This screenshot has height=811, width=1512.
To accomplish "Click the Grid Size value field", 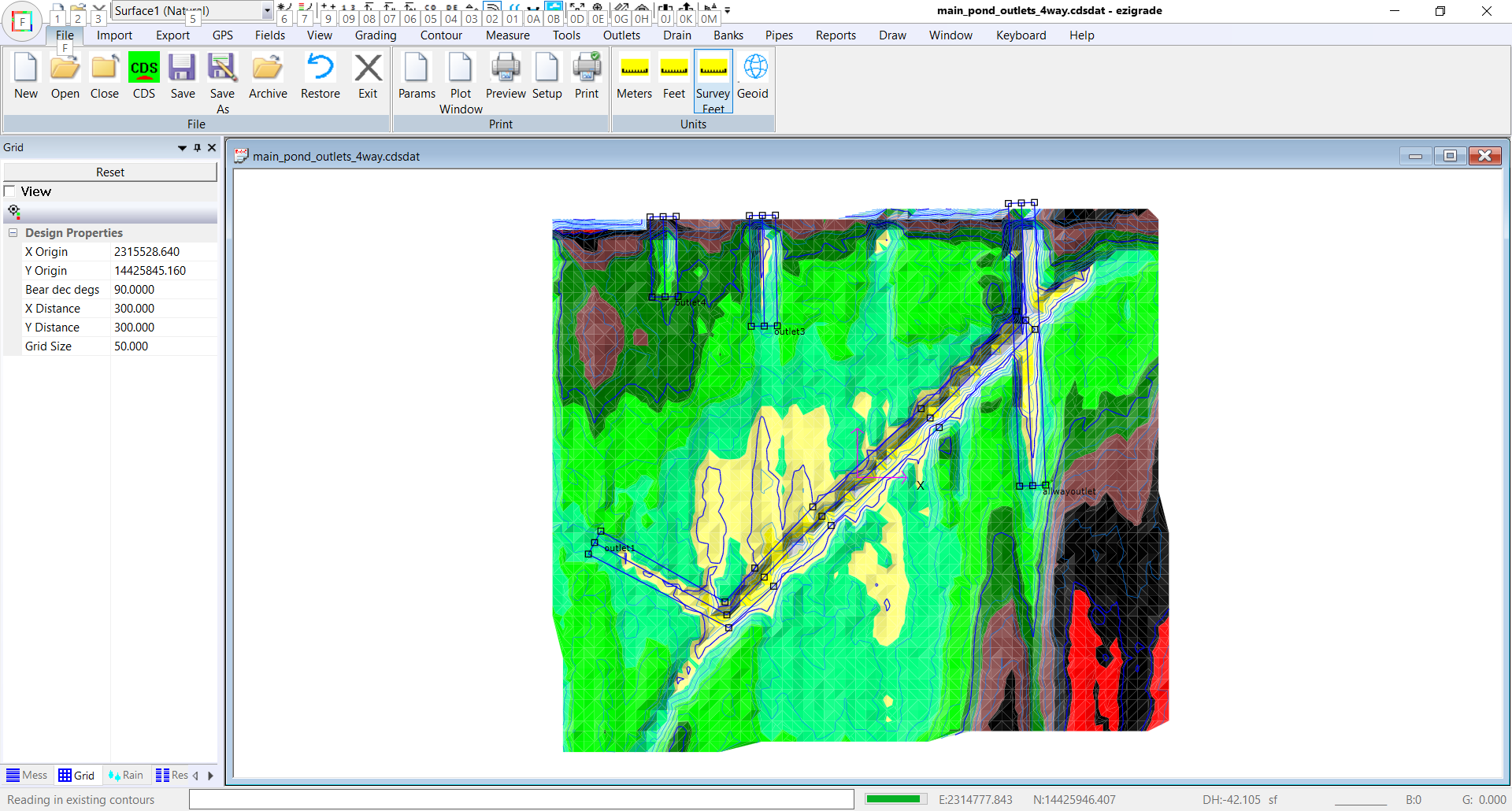I will click(162, 346).
